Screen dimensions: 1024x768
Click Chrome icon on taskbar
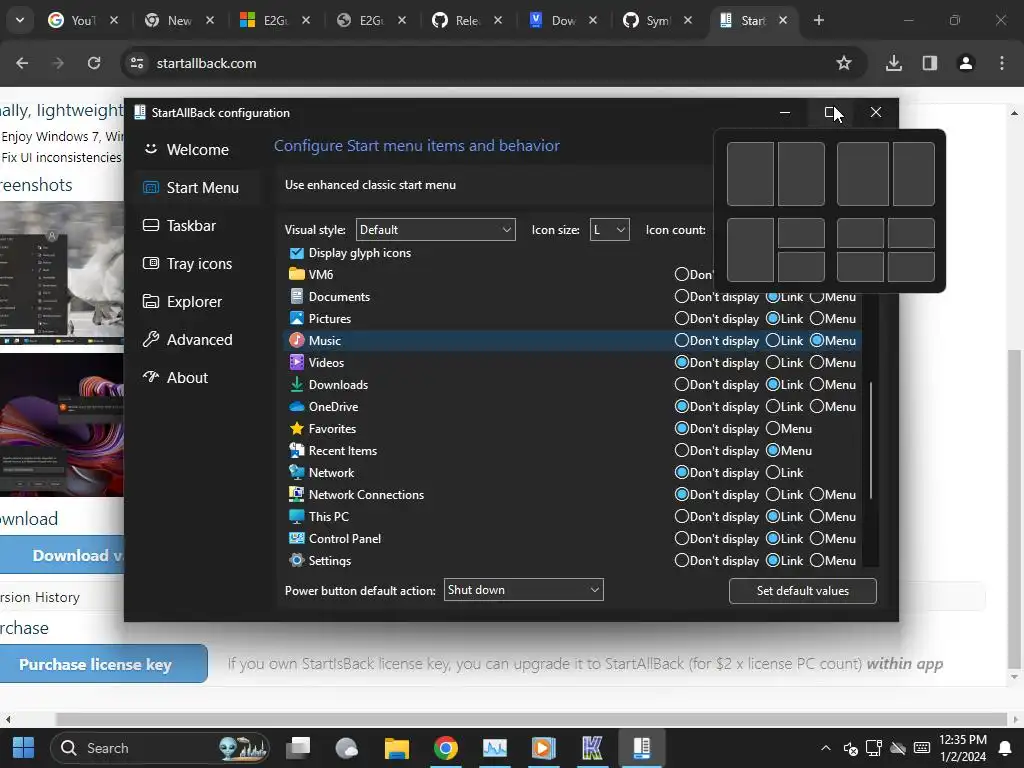(445, 748)
